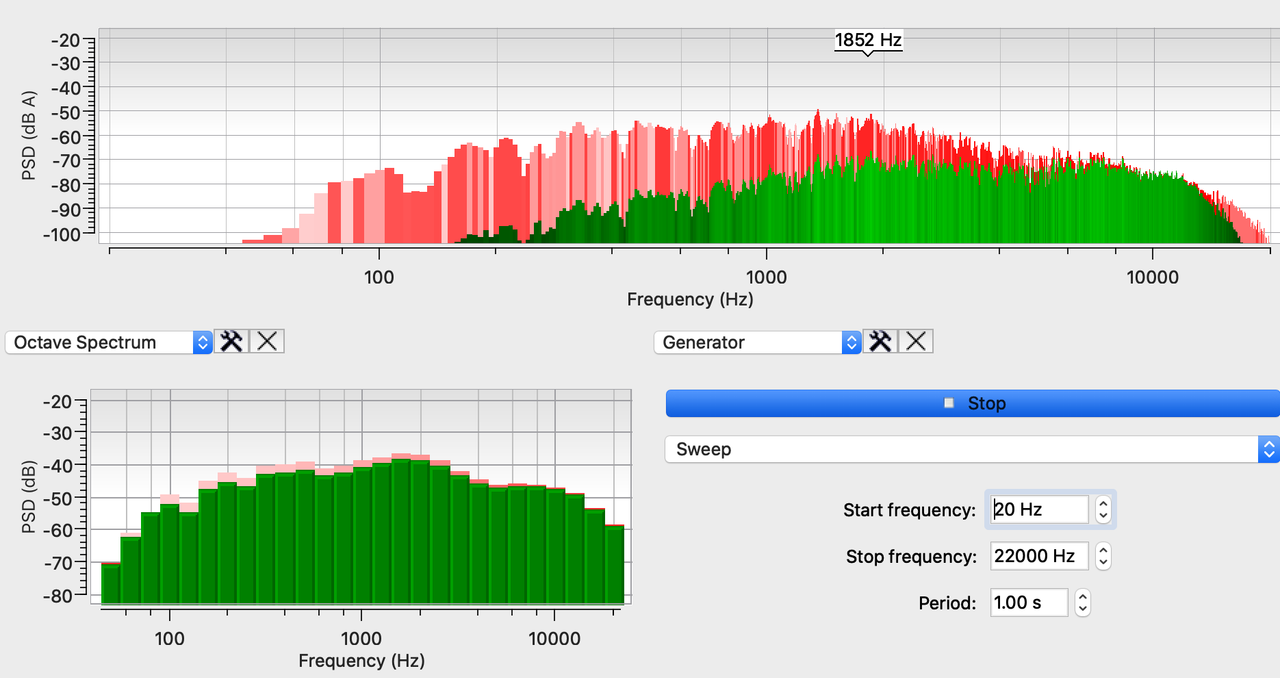Click the spectrum Frequency (Hz) axis label

point(690,299)
